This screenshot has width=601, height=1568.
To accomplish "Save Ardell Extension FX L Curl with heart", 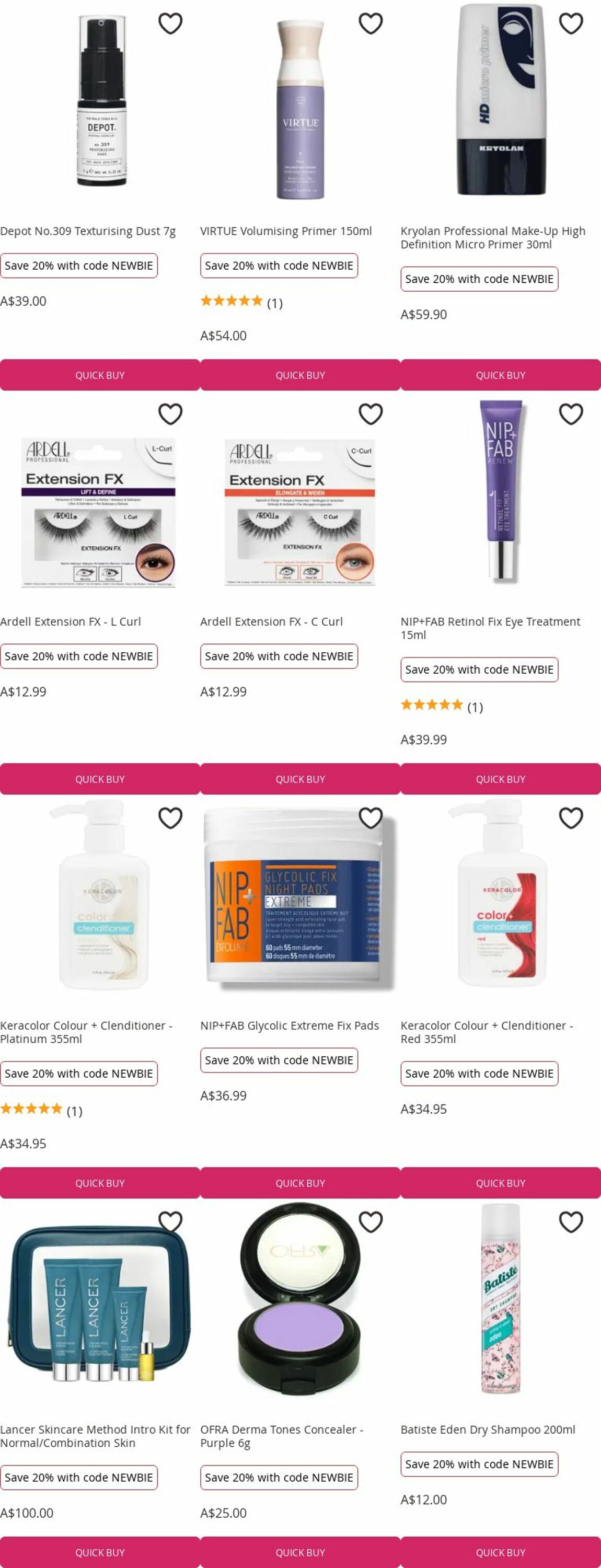I will point(170,414).
